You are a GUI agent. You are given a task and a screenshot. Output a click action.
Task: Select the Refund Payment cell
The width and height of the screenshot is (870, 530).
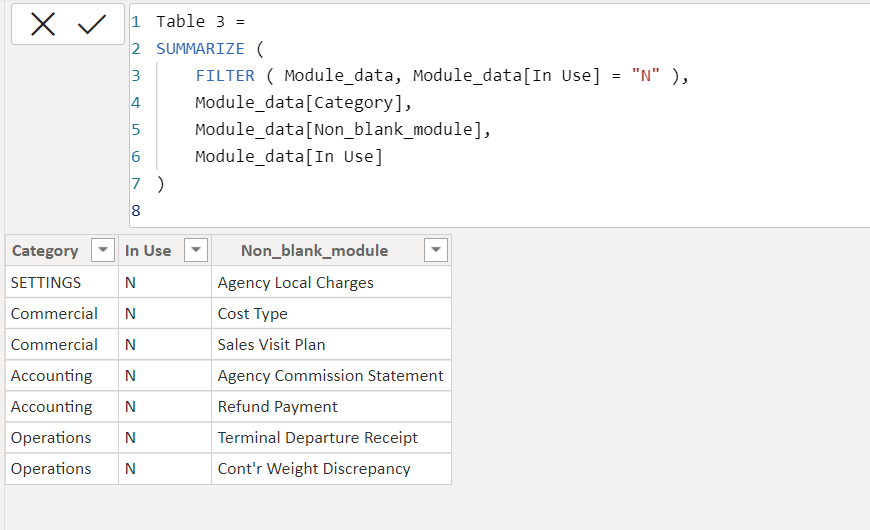[x=331, y=407]
